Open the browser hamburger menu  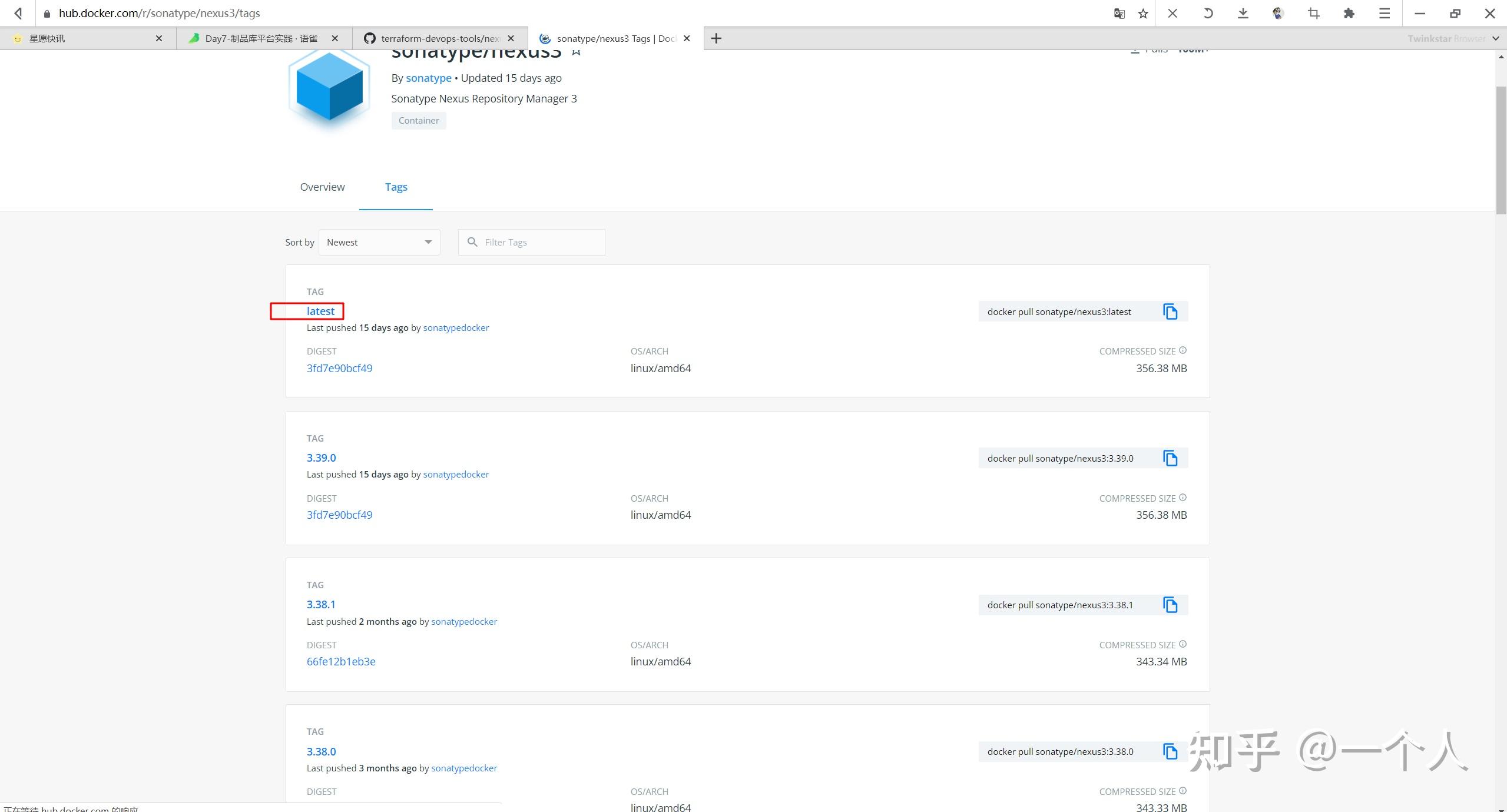1385,13
